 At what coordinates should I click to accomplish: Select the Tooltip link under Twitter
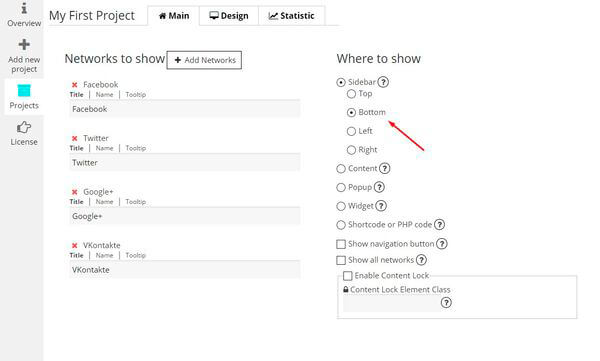click(x=136, y=148)
